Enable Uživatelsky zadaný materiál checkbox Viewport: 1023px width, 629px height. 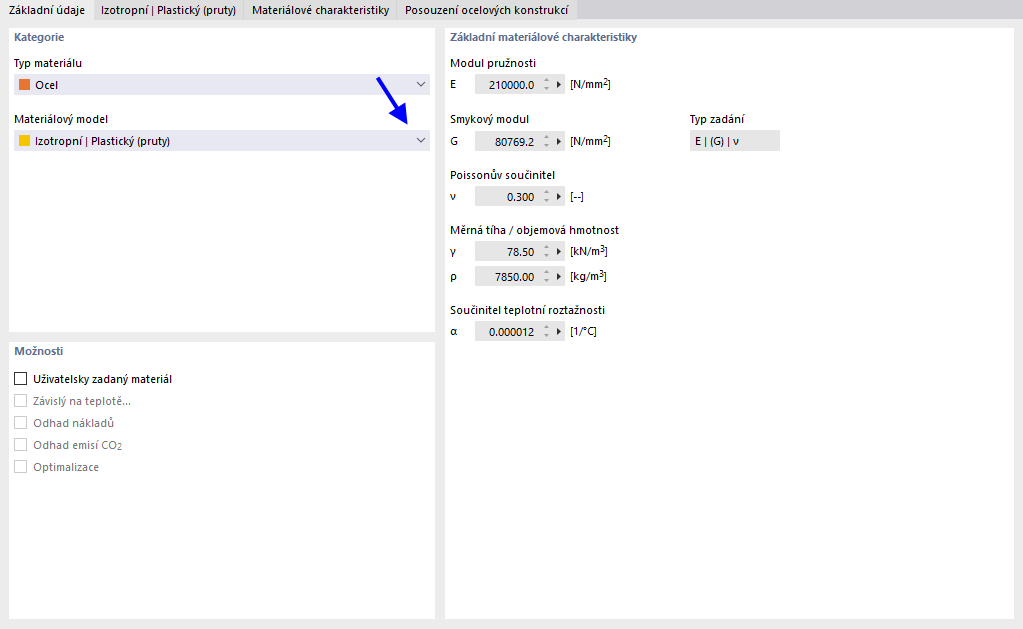(x=21, y=378)
